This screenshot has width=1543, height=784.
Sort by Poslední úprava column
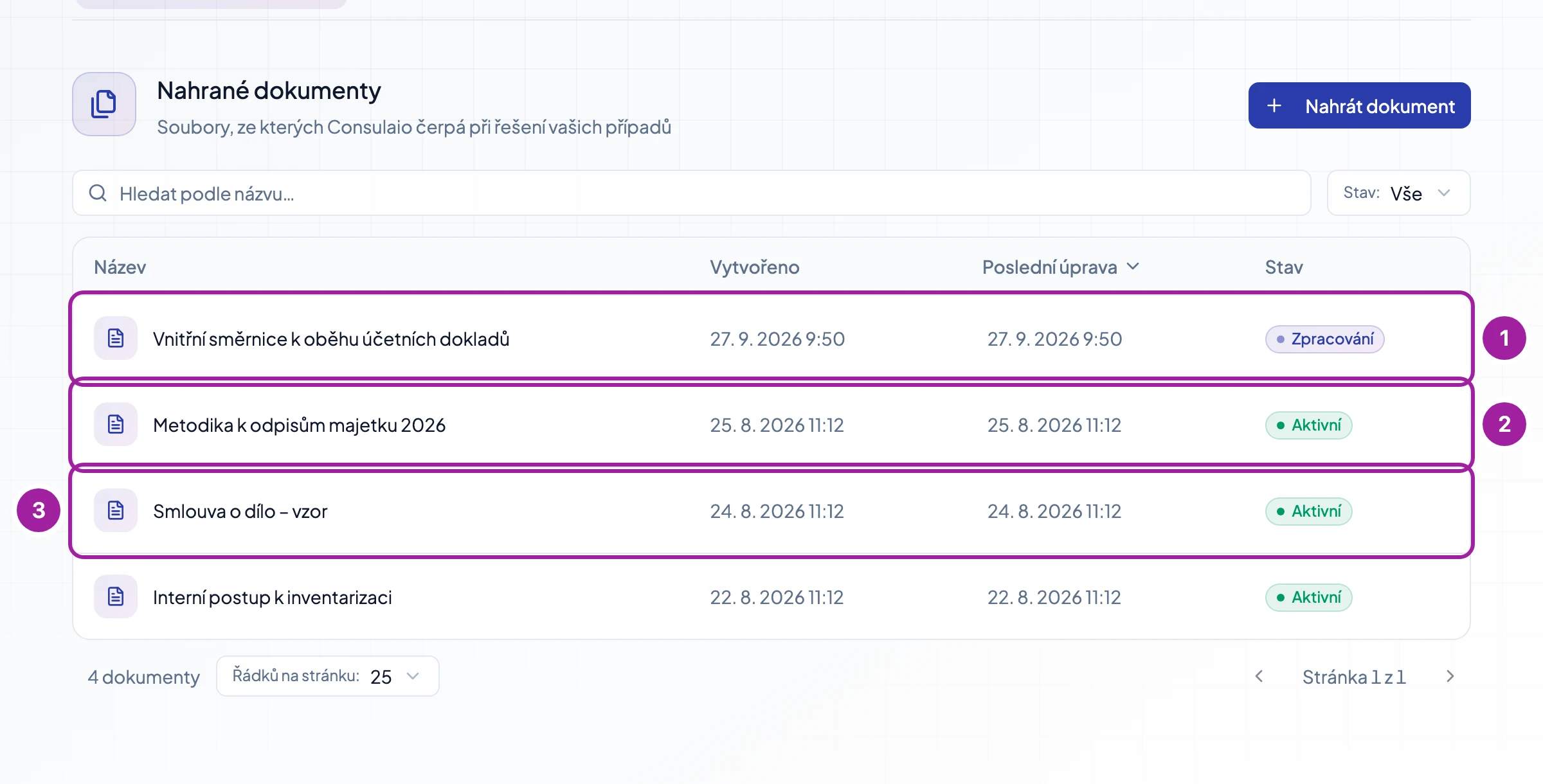click(x=1061, y=267)
